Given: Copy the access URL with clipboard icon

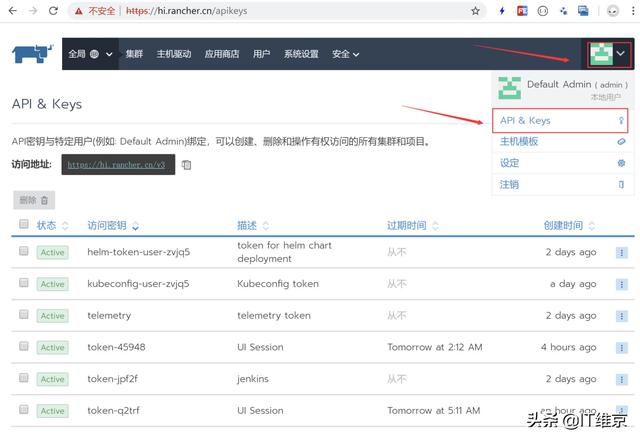Looking at the screenshot, I should (x=187, y=165).
